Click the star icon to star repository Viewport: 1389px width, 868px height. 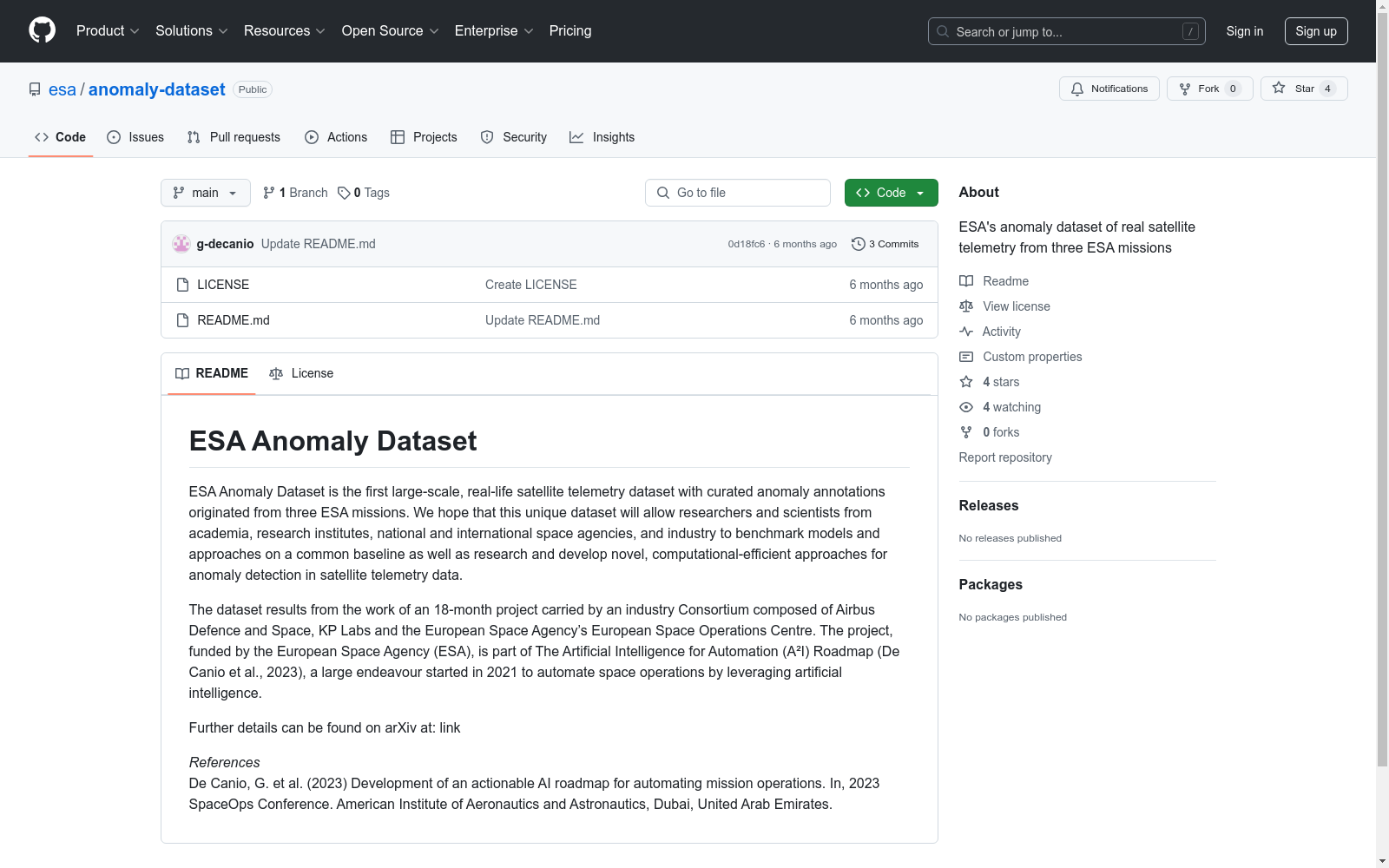tap(1279, 88)
